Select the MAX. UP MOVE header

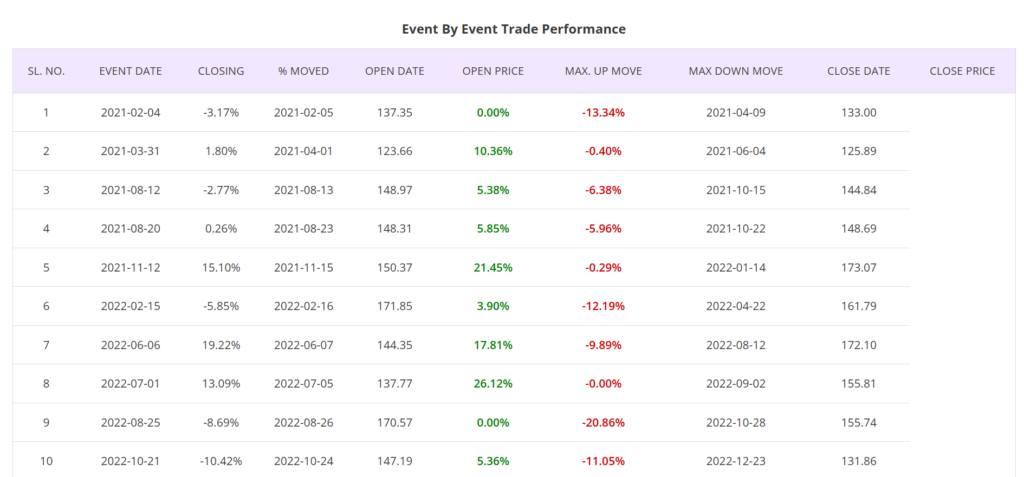point(603,71)
